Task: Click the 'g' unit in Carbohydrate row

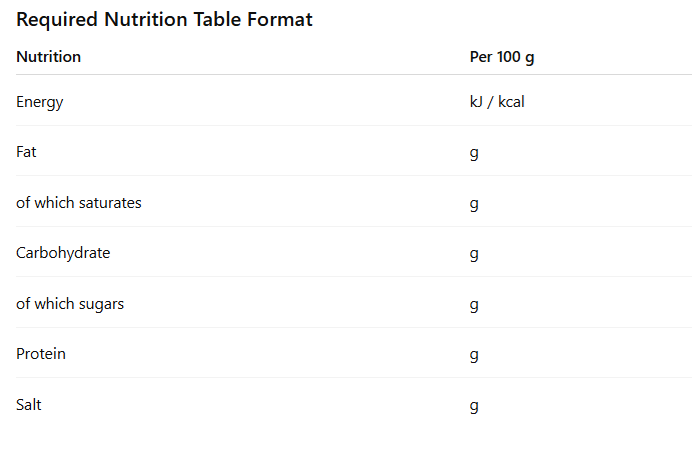Action: (474, 254)
